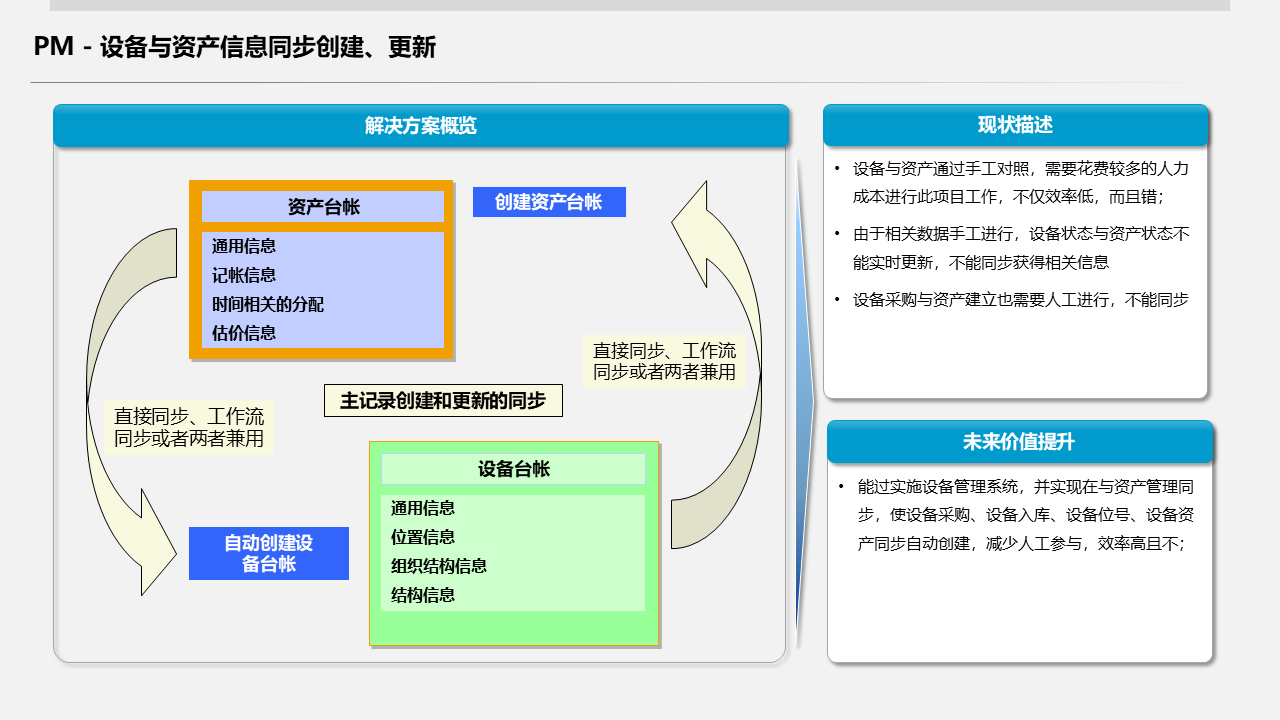The height and width of the screenshot is (720, 1280).
Task: Click the 自动创建设备台帐 blue label
Action: (x=269, y=553)
